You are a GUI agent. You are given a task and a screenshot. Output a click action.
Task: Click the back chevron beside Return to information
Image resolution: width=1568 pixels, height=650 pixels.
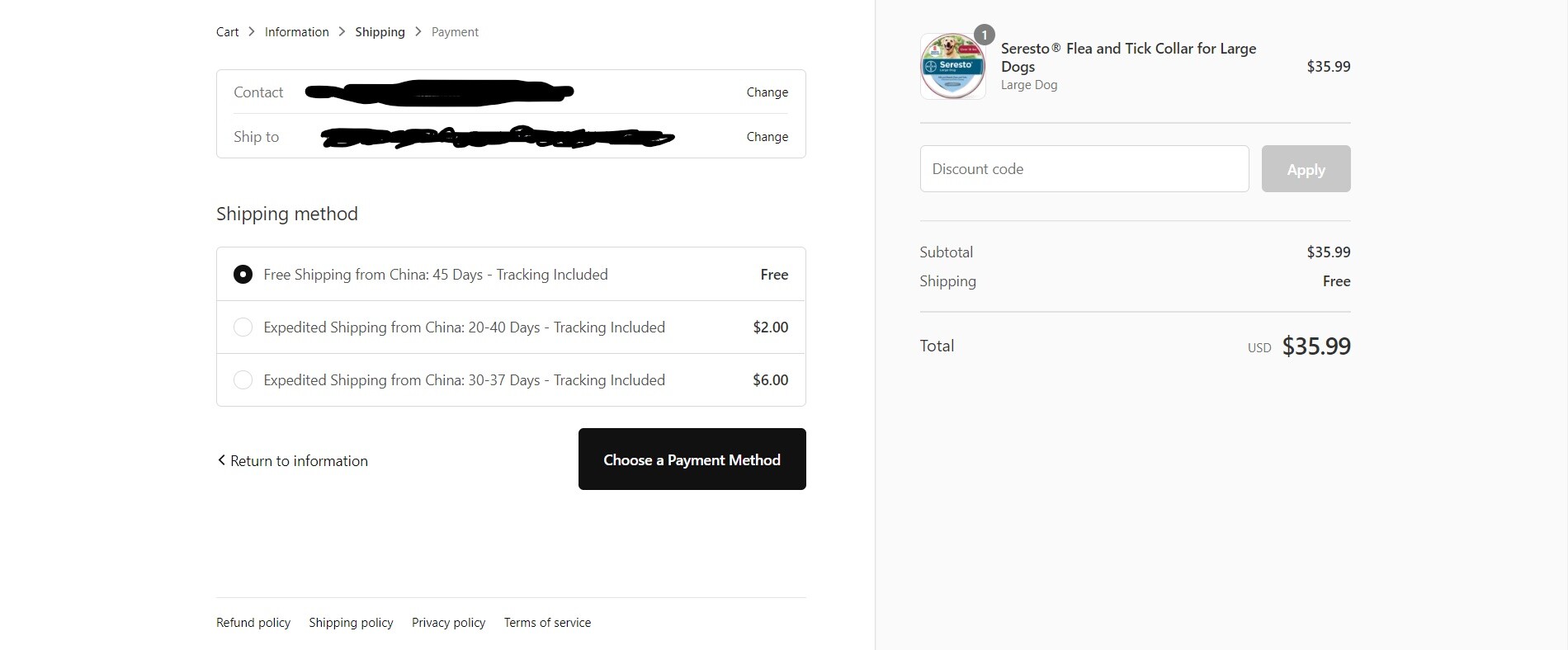click(221, 460)
